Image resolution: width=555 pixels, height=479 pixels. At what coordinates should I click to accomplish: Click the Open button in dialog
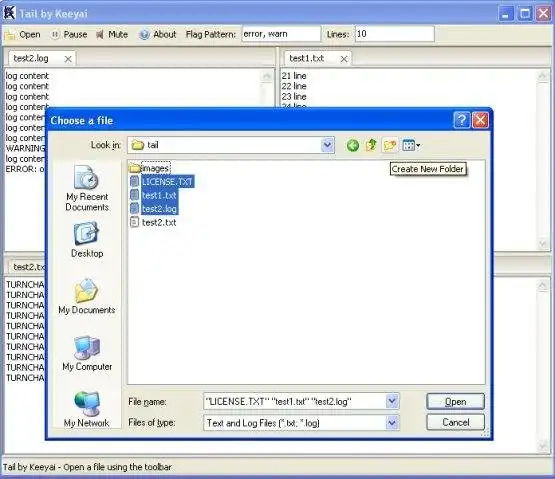[x=455, y=401]
